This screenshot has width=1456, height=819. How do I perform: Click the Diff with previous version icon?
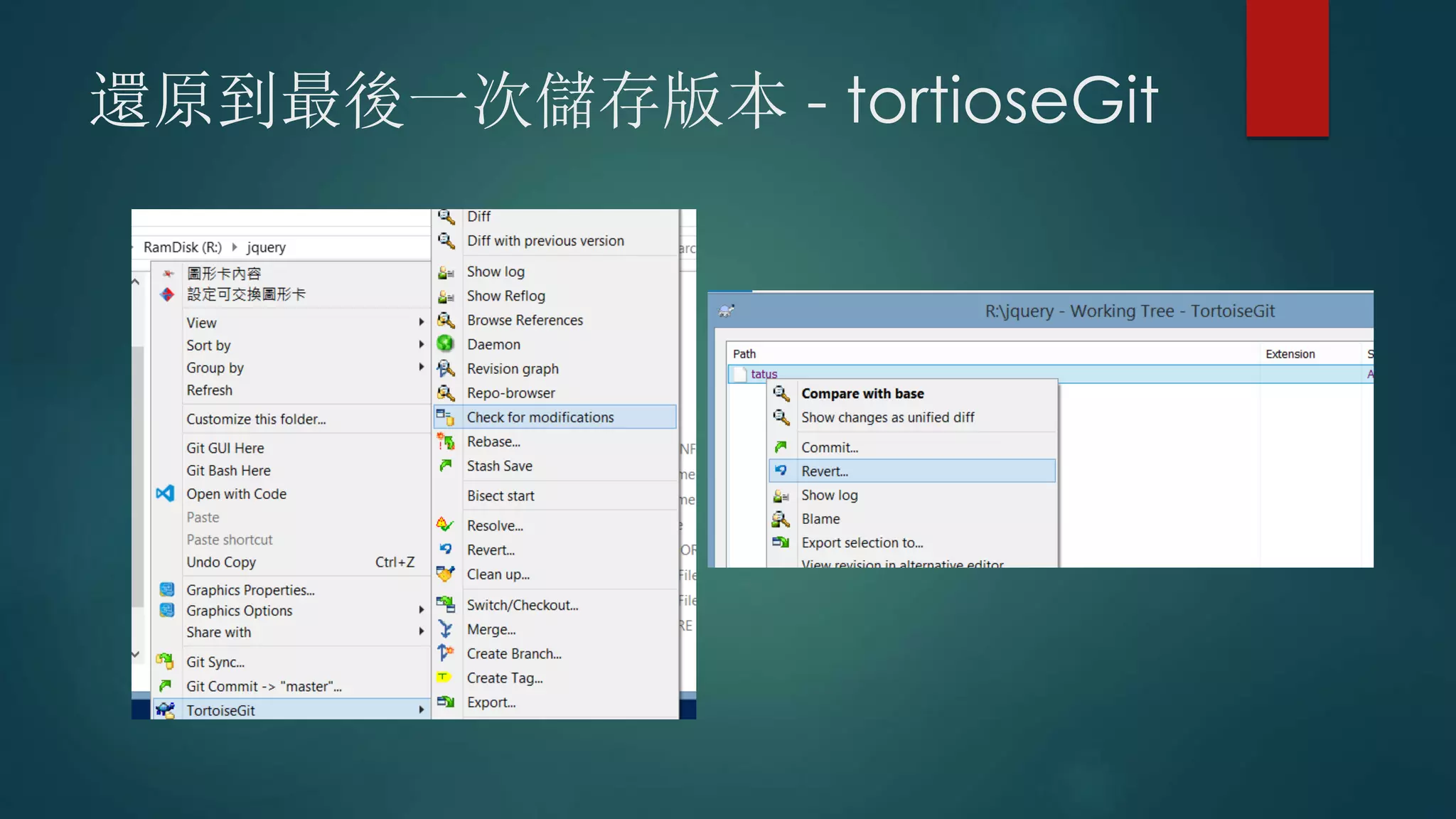(x=446, y=241)
